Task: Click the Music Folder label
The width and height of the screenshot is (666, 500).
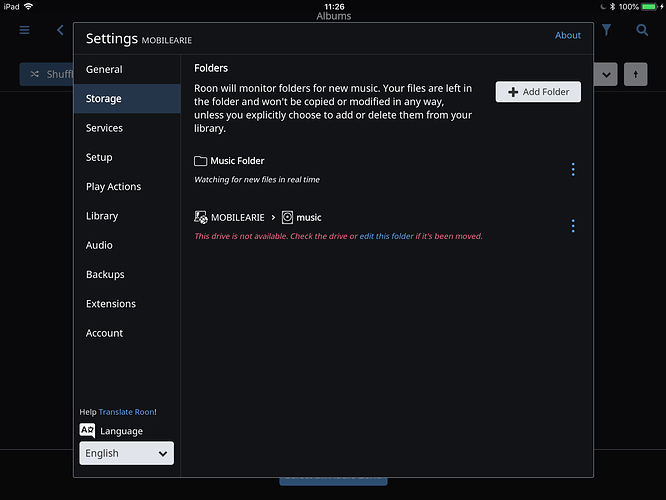Action: (x=237, y=161)
